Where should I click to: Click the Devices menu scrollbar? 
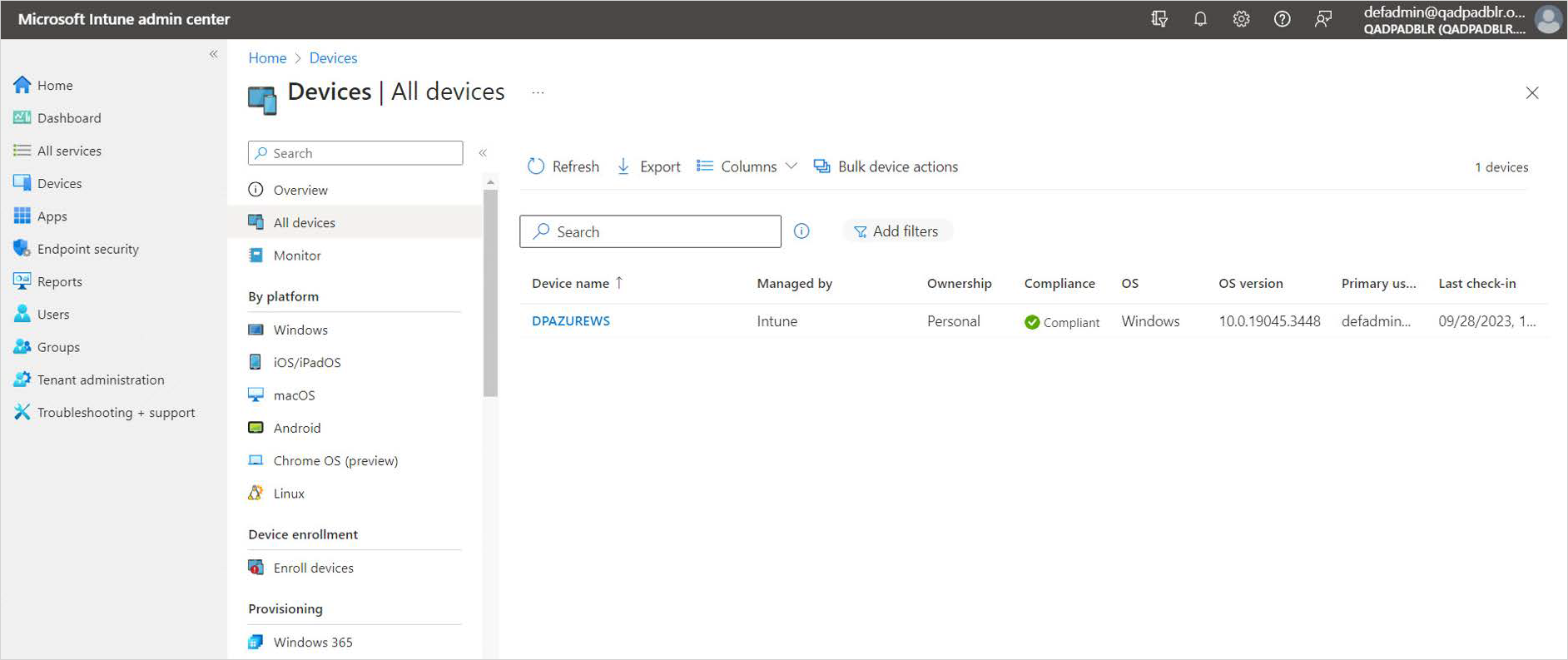coord(490,293)
